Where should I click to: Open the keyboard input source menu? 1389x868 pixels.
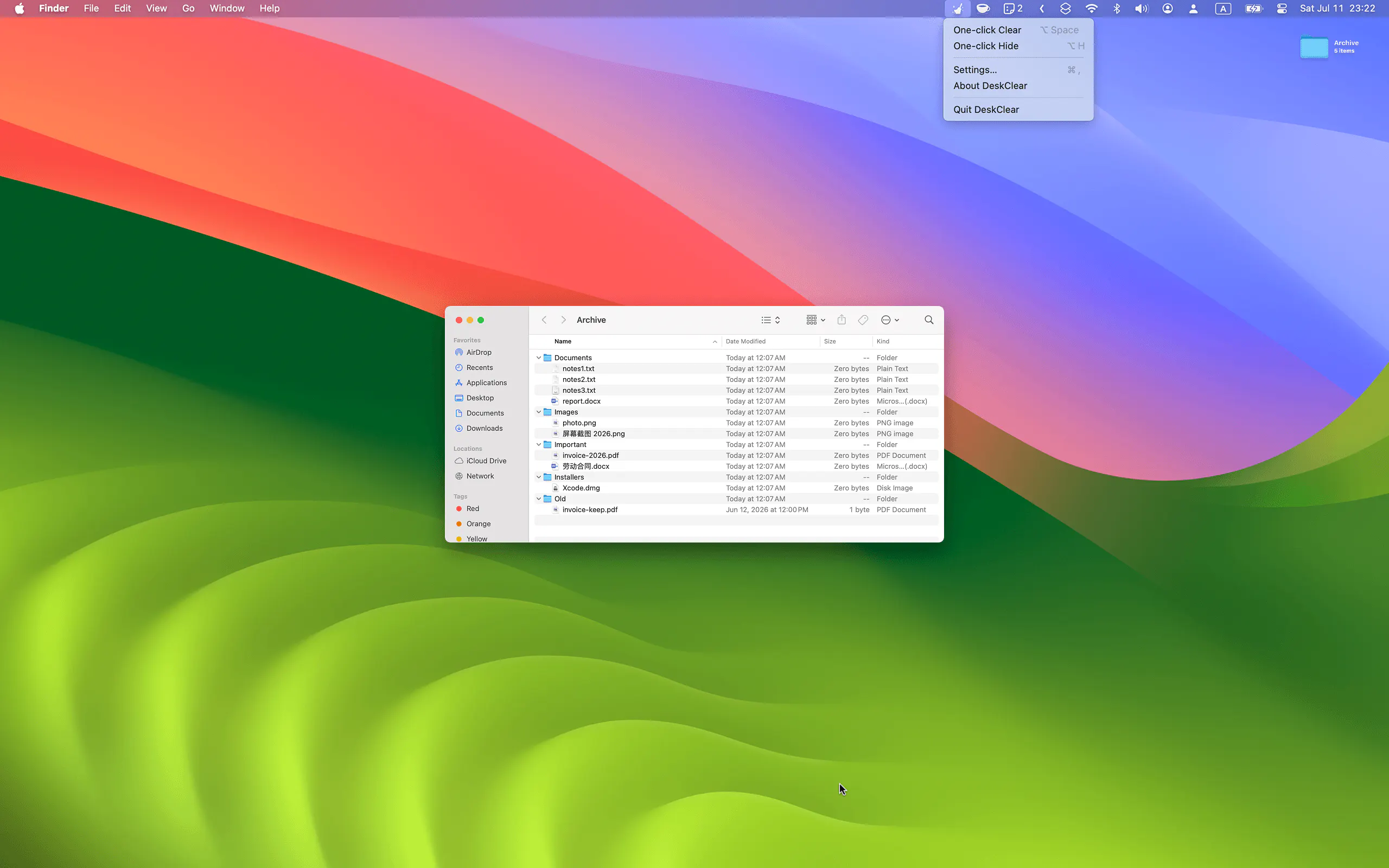(x=1222, y=9)
